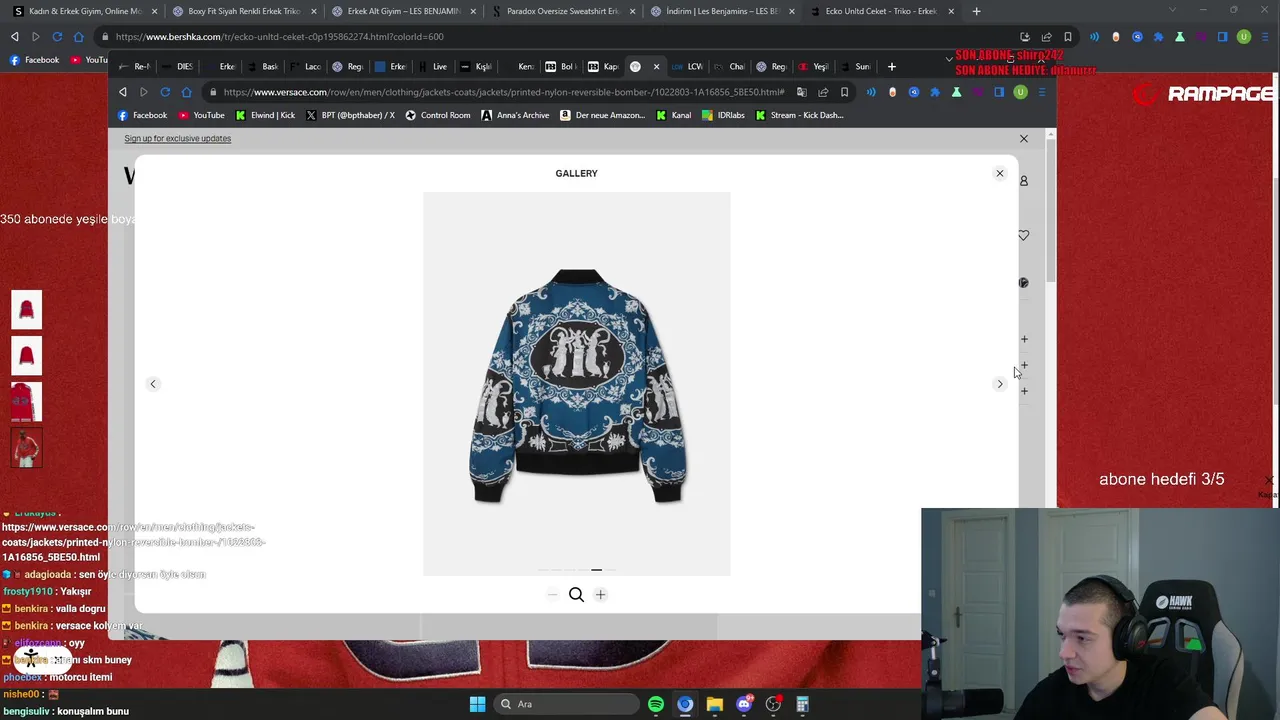Switch to 'LCW' tab in Versace window

coord(689,67)
